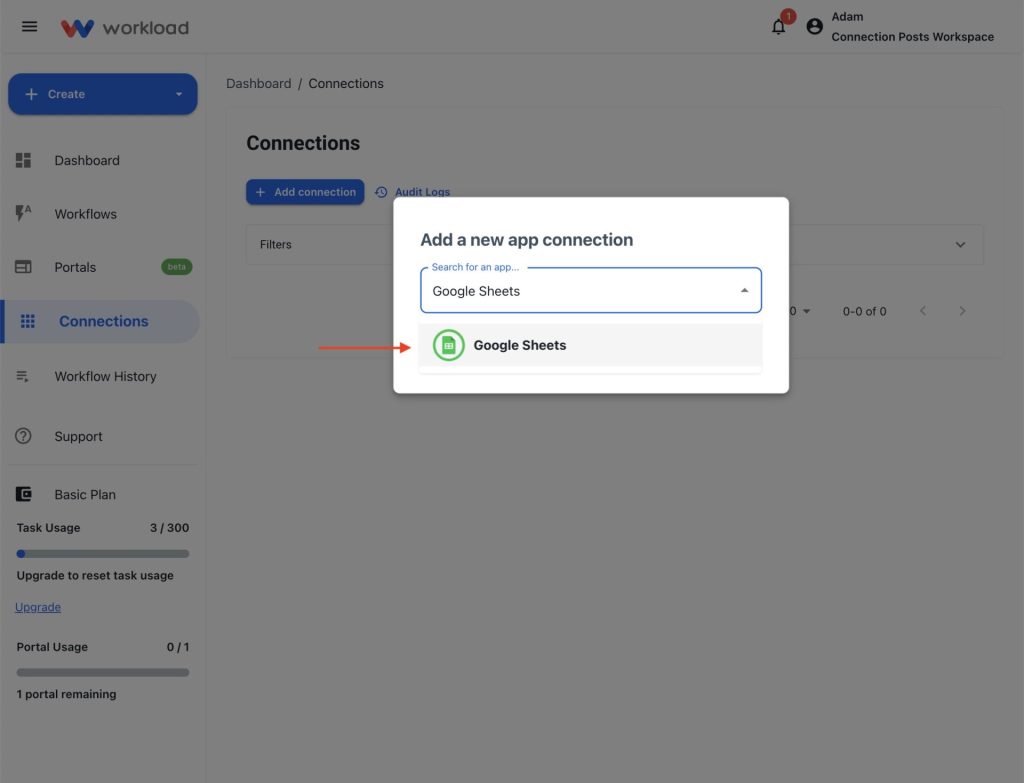Click the Connections grid icon
The width and height of the screenshot is (1024, 783).
(27, 321)
